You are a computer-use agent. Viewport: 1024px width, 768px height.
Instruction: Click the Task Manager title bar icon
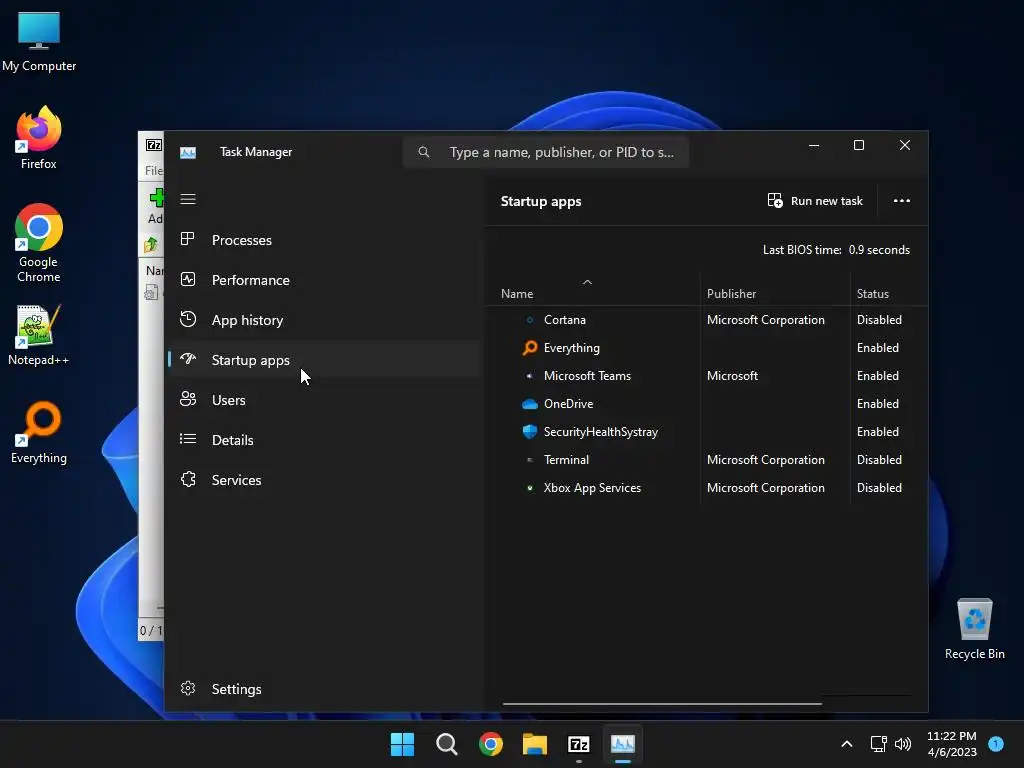[188, 152]
